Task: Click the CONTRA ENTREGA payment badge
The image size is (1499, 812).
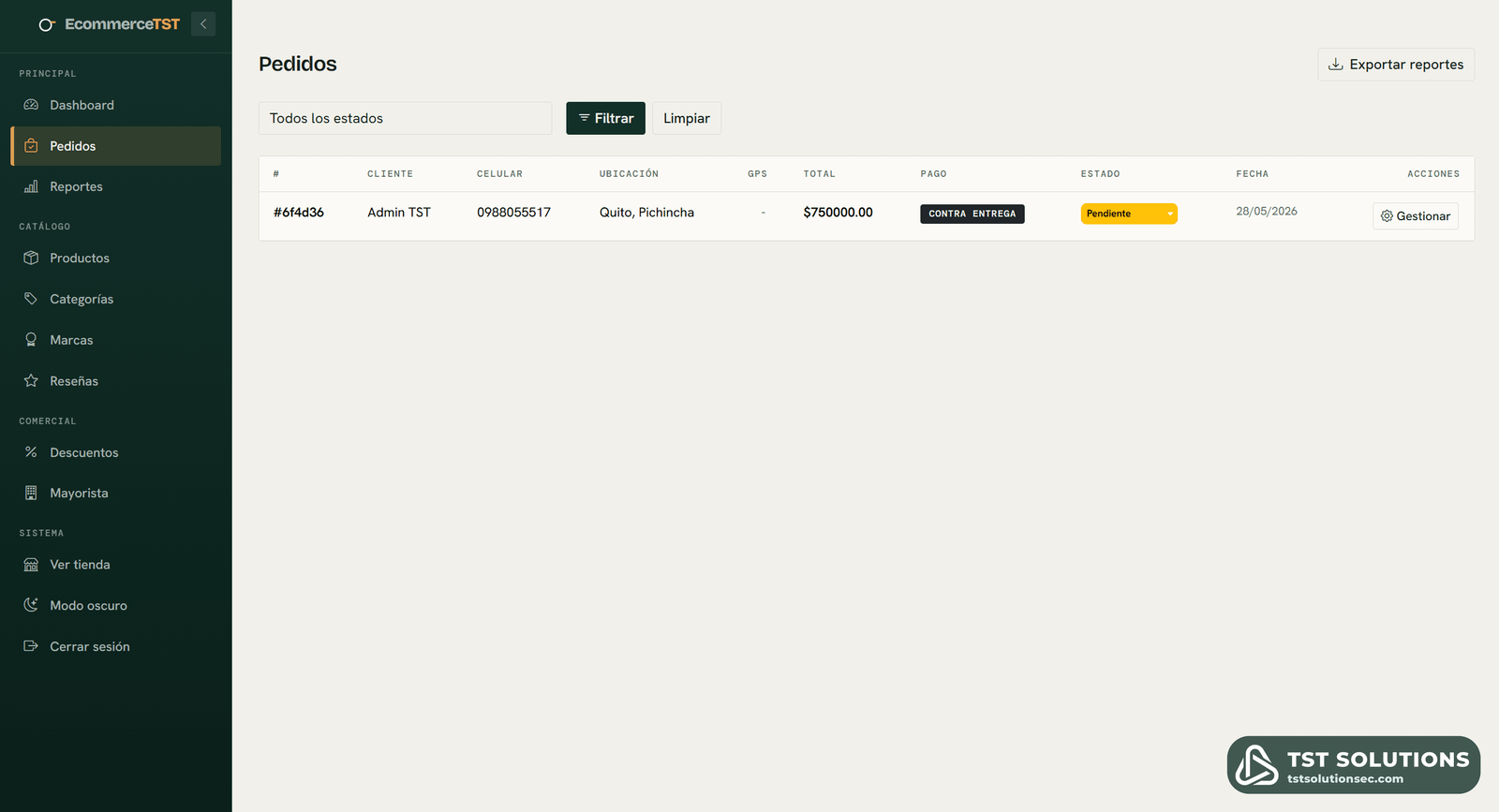Action: tap(972, 214)
